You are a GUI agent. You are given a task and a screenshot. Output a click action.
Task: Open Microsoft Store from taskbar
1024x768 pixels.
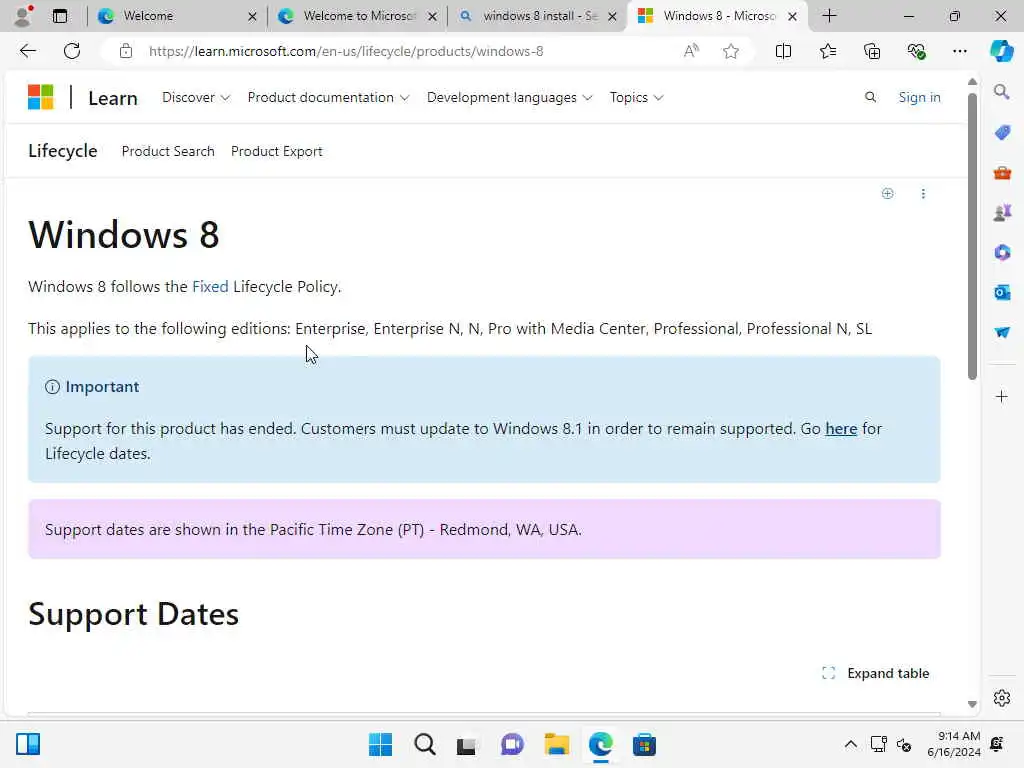(x=644, y=744)
